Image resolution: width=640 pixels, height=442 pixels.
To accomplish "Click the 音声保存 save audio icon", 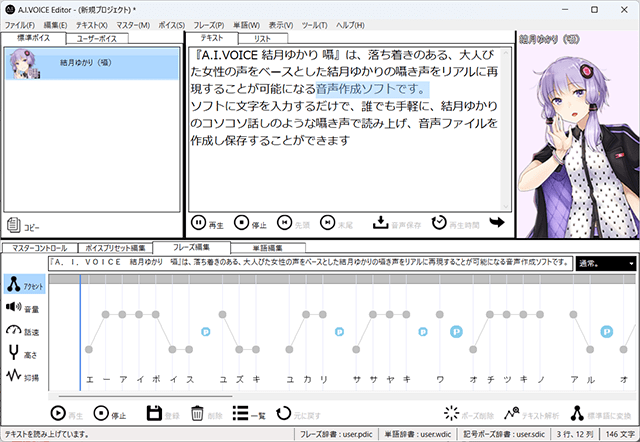I will coord(381,222).
